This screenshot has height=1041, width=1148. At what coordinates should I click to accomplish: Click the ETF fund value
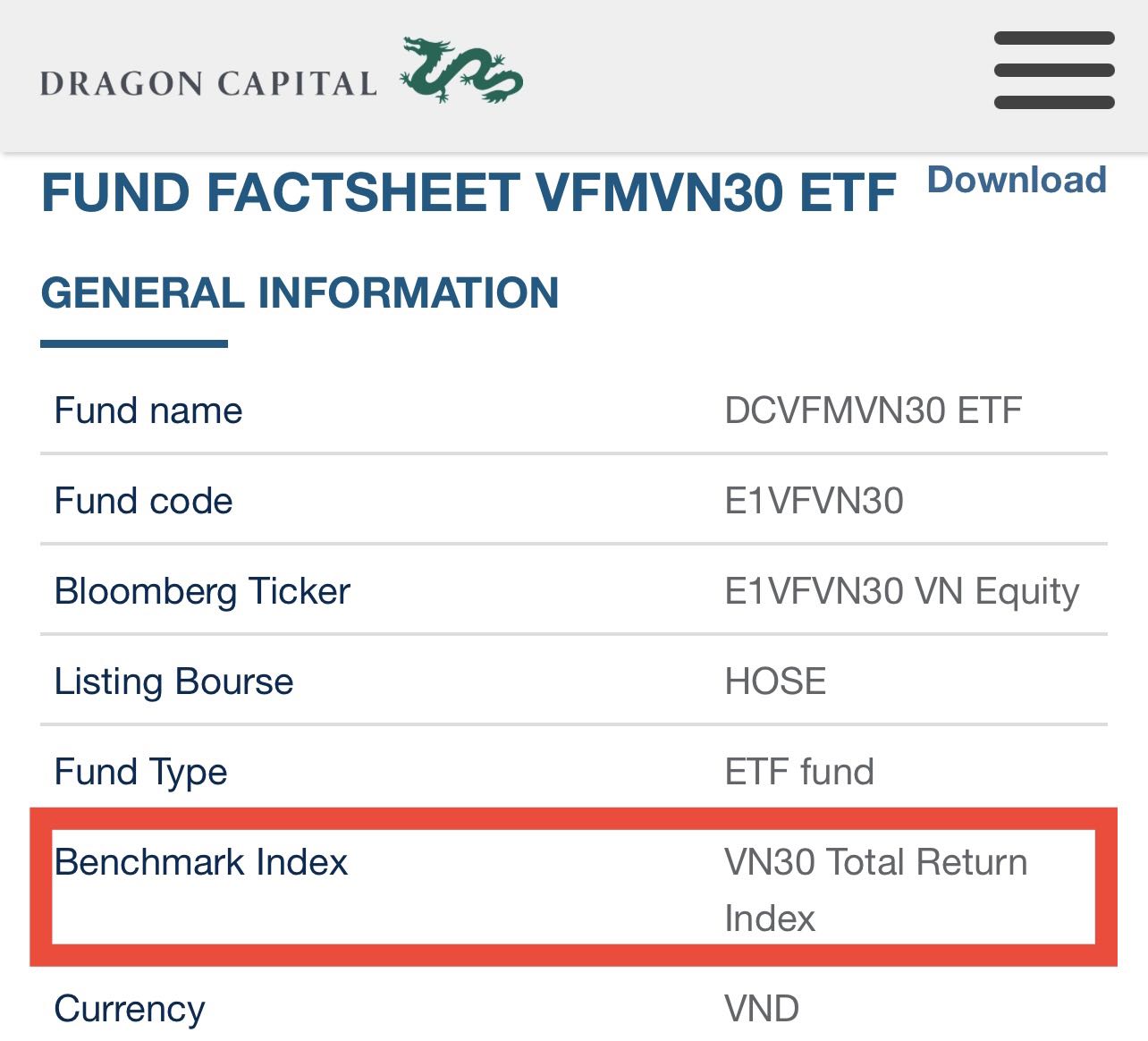(799, 772)
